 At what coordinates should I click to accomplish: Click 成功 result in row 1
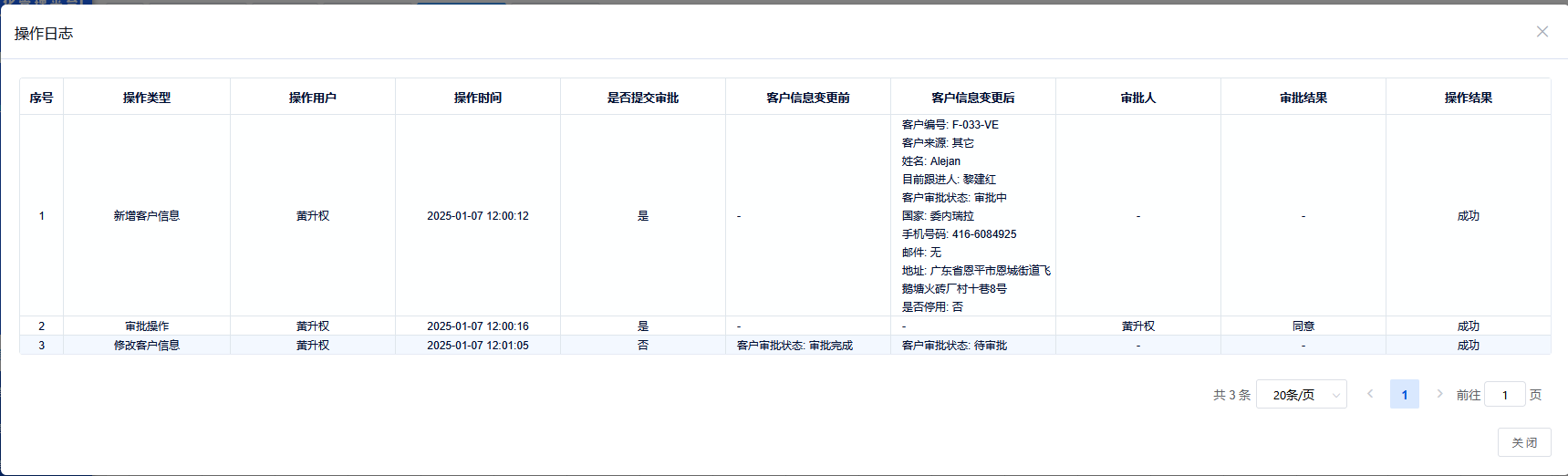(1469, 216)
